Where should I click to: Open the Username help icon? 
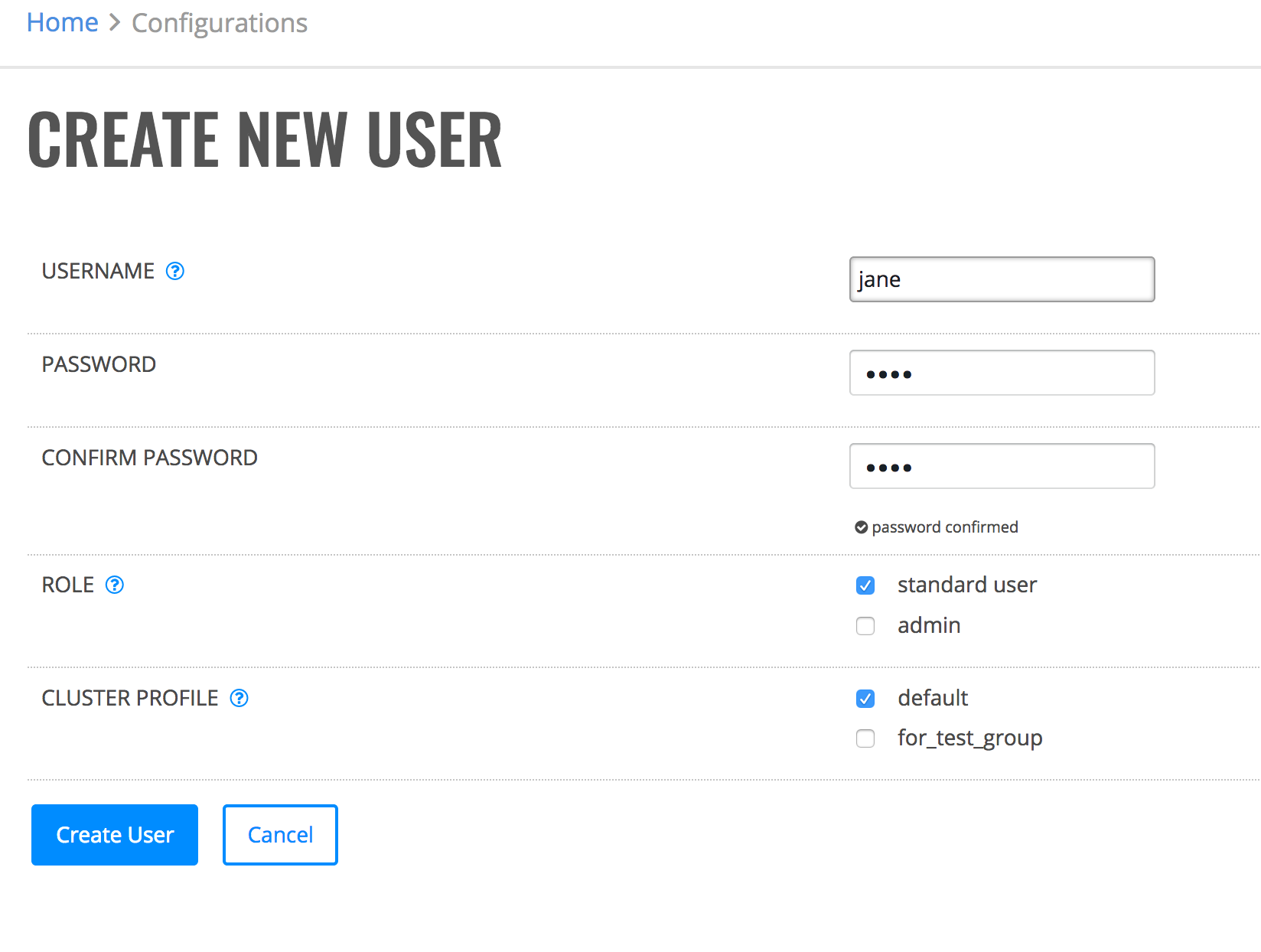pos(175,271)
